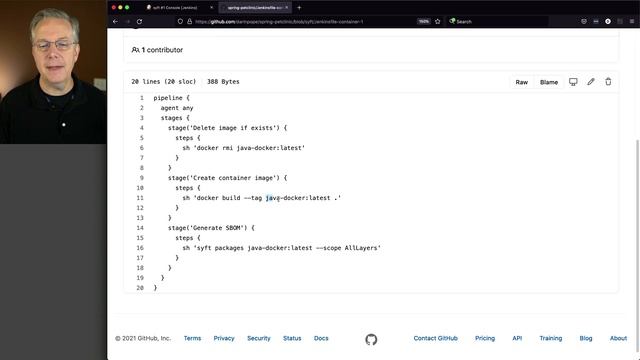Open the file in Raw view
Image resolution: width=640 pixels, height=360 pixels.
(x=522, y=82)
